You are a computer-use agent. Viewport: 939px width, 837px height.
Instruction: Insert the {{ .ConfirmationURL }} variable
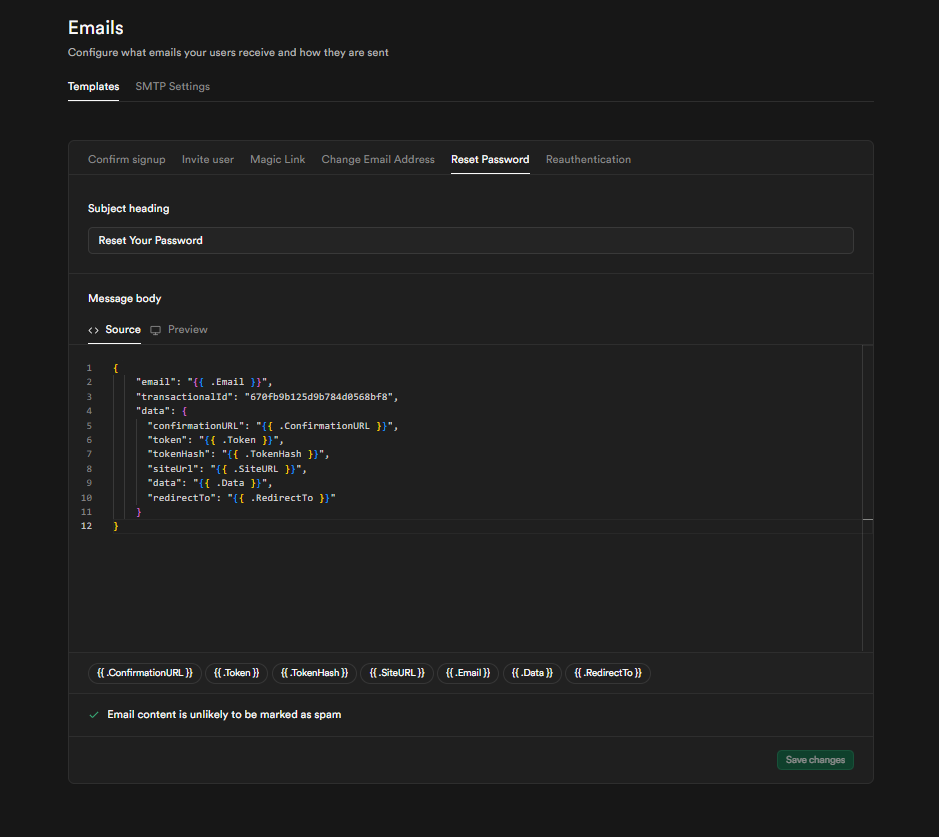(x=144, y=672)
